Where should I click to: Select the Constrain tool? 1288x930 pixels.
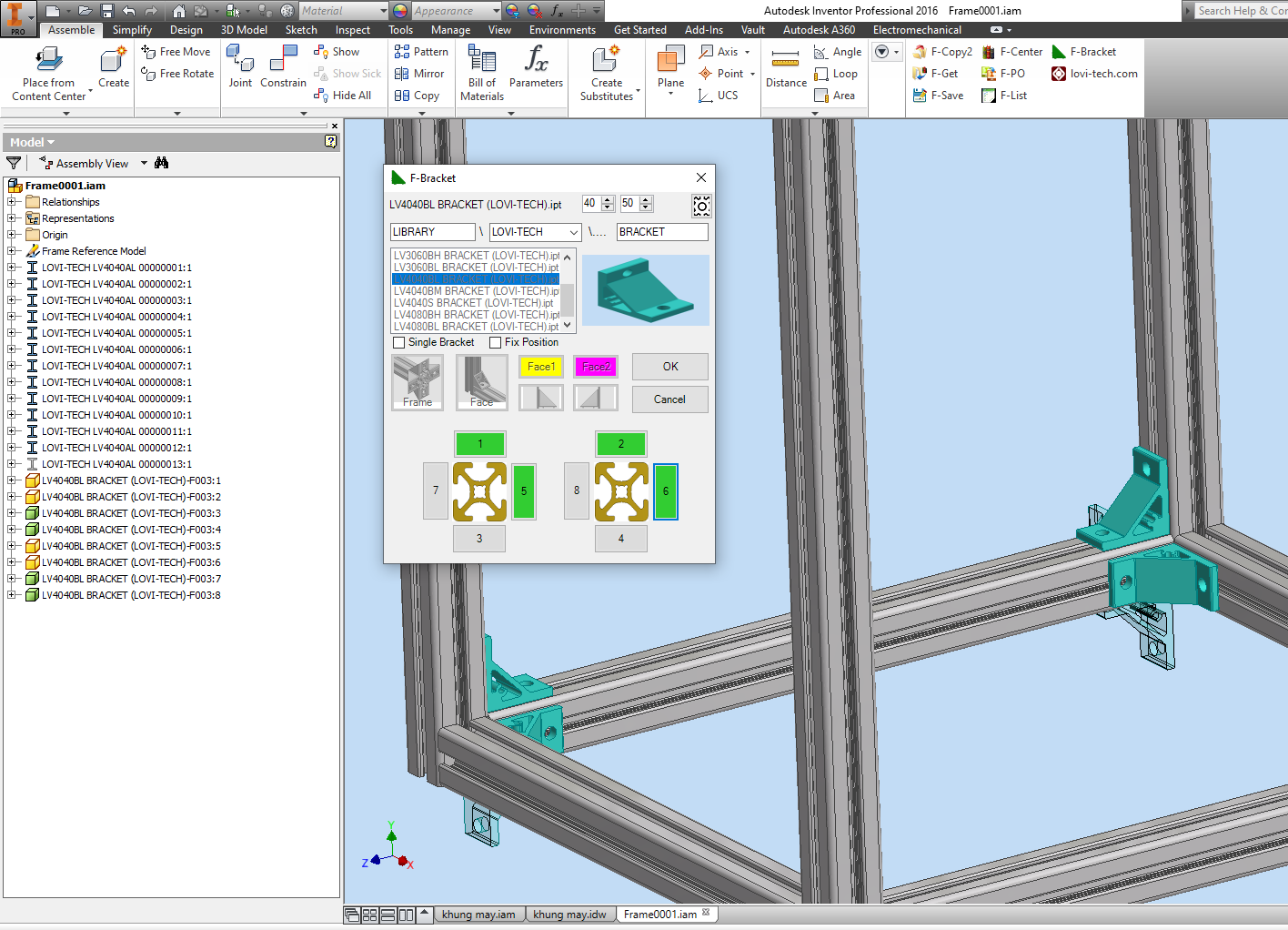pyautogui.click(x=283, y=68)
